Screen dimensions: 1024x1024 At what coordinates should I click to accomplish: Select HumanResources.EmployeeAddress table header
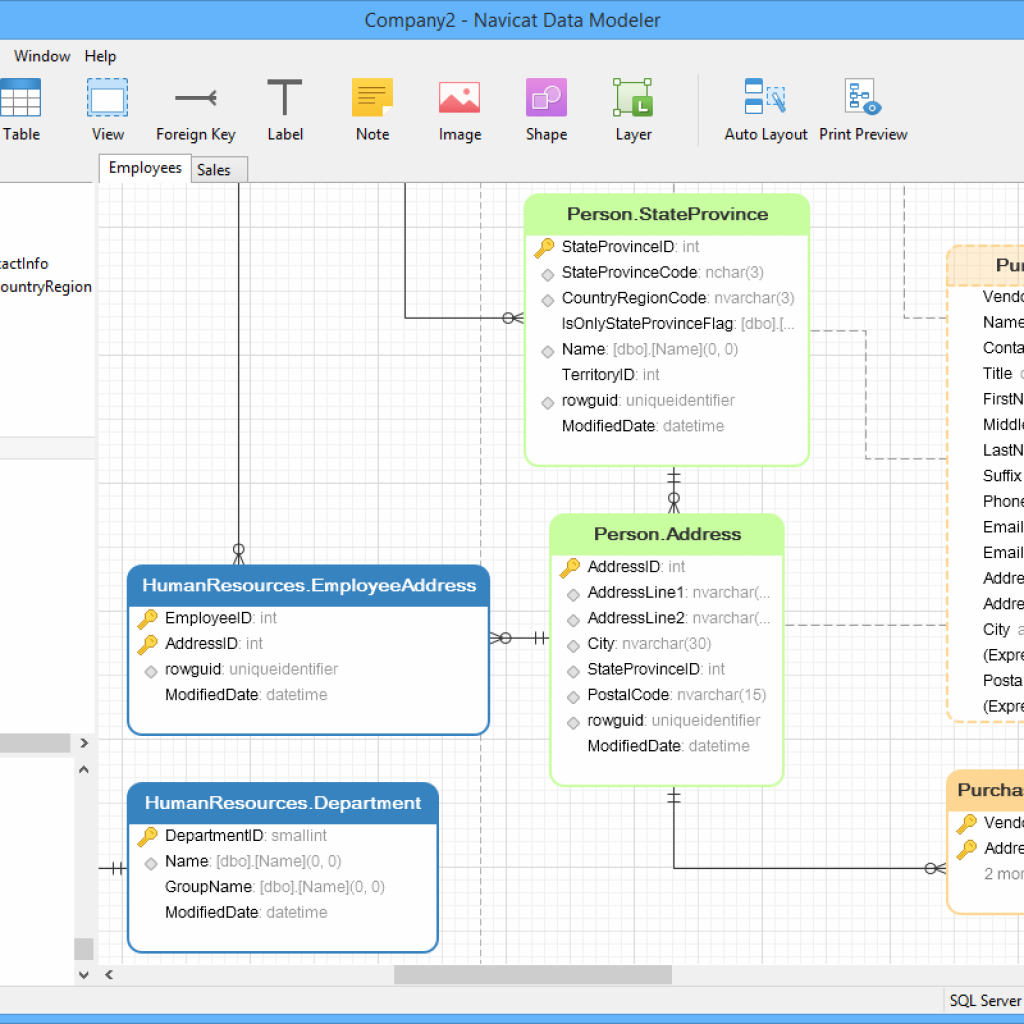(308, 585)
